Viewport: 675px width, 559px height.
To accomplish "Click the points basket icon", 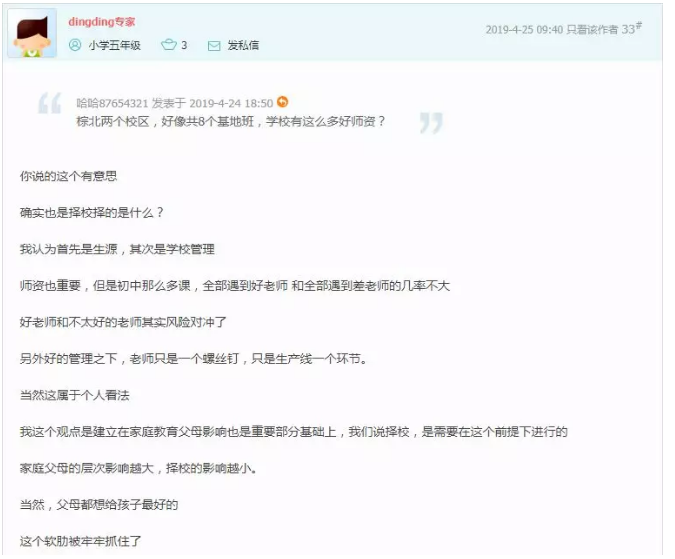I will [x=169, y=45].
